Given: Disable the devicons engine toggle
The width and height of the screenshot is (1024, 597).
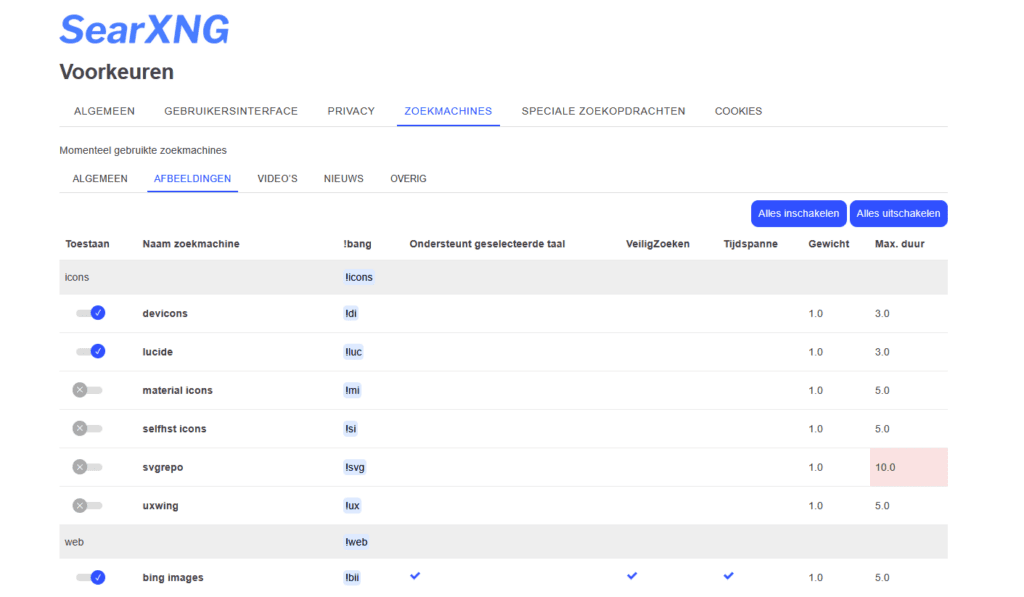Looking at the screenshot, I should coord(90,313).
